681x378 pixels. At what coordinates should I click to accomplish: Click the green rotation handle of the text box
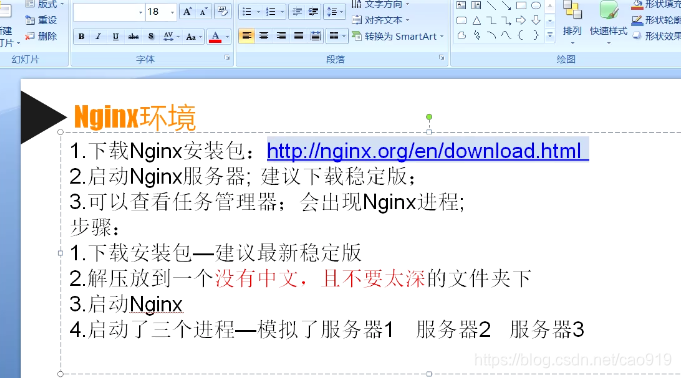pyautogui.click(x=429, y=117)
